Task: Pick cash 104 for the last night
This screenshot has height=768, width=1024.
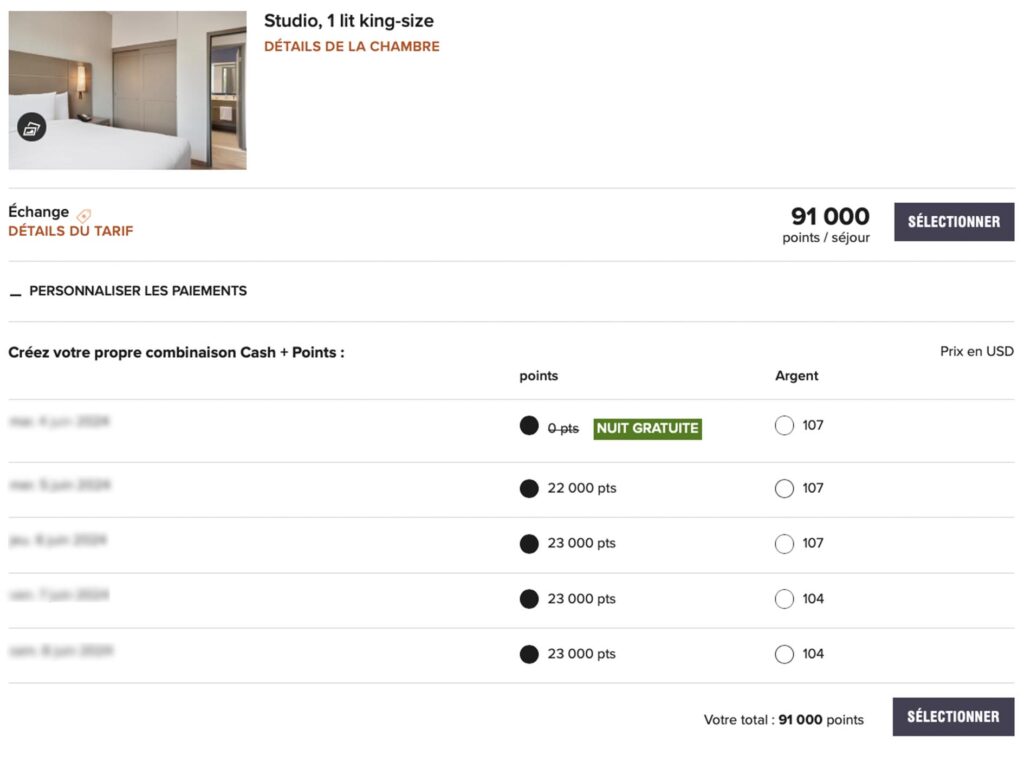Action: click(x=784, y=654)
